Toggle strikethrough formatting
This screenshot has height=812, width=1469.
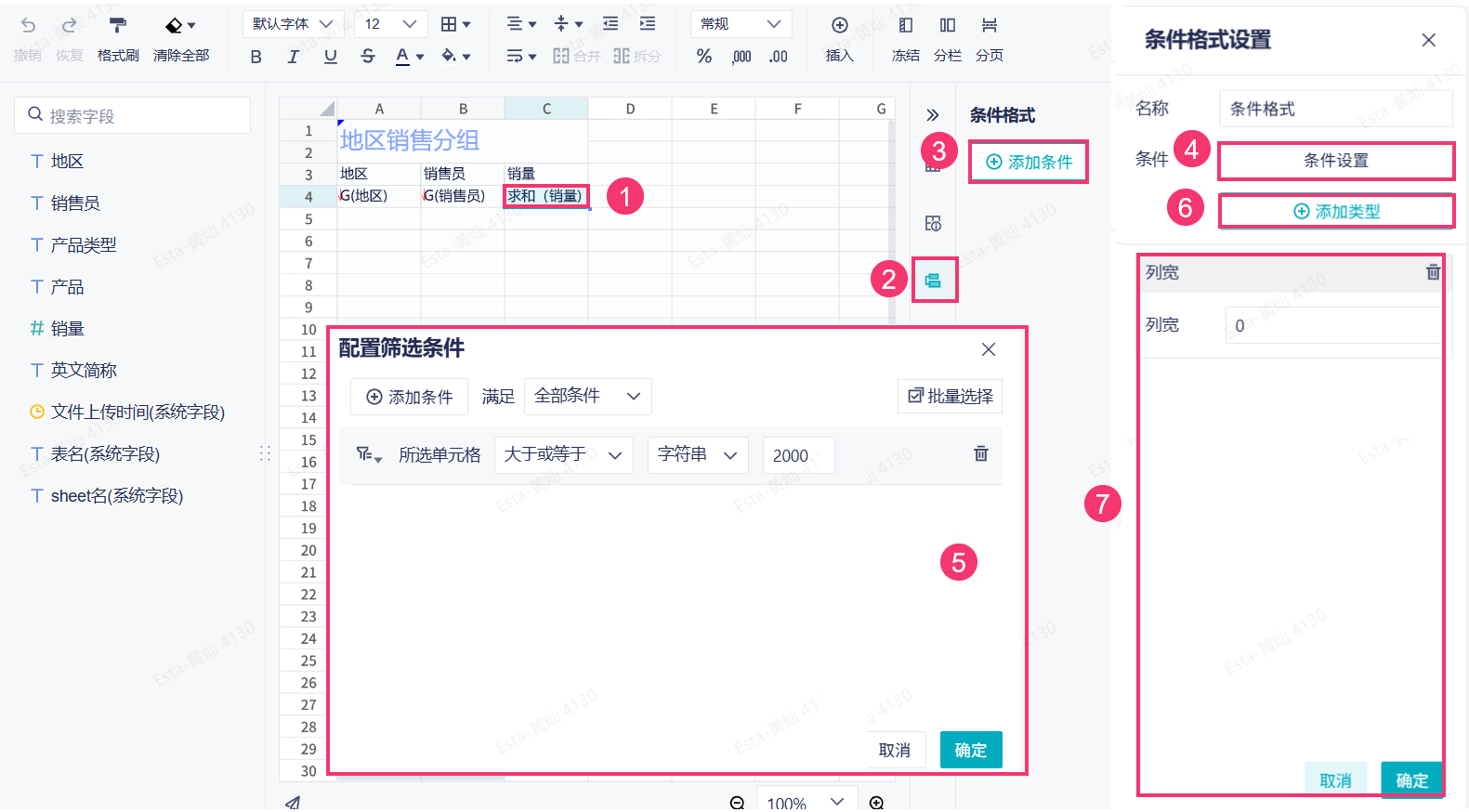coord(368,57)
